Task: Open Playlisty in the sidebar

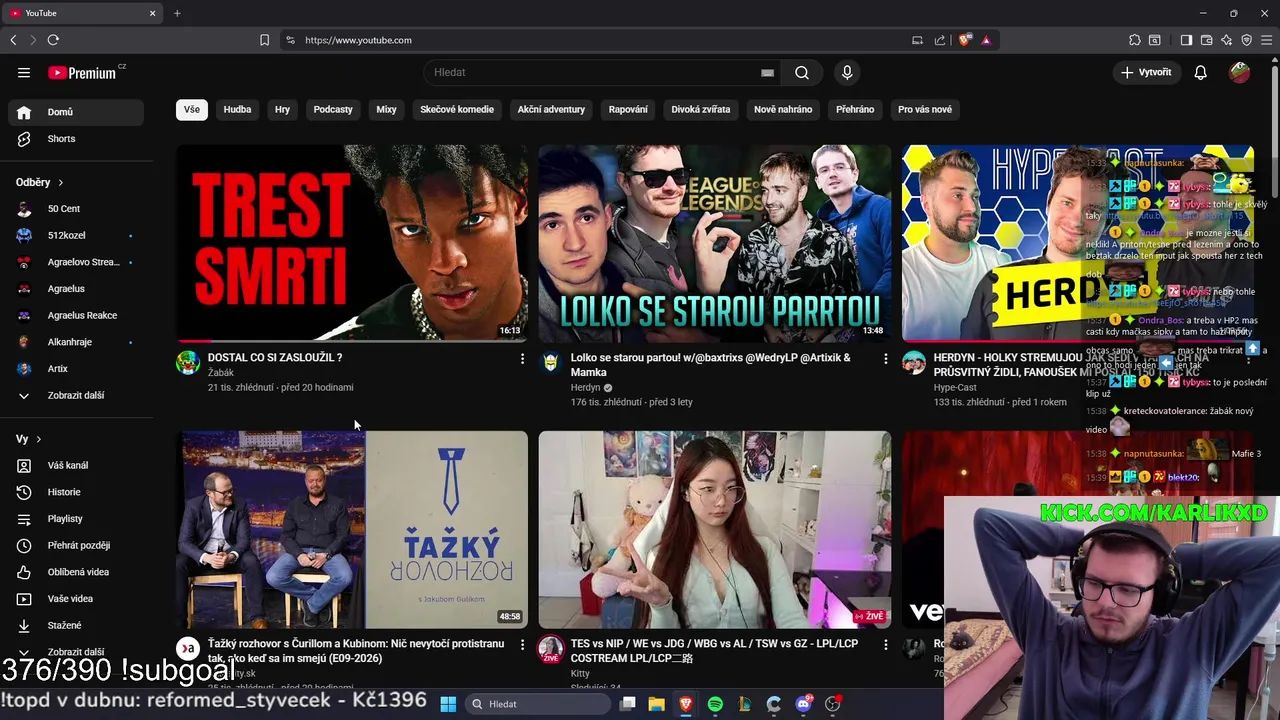Action: (x=76, y=519)
